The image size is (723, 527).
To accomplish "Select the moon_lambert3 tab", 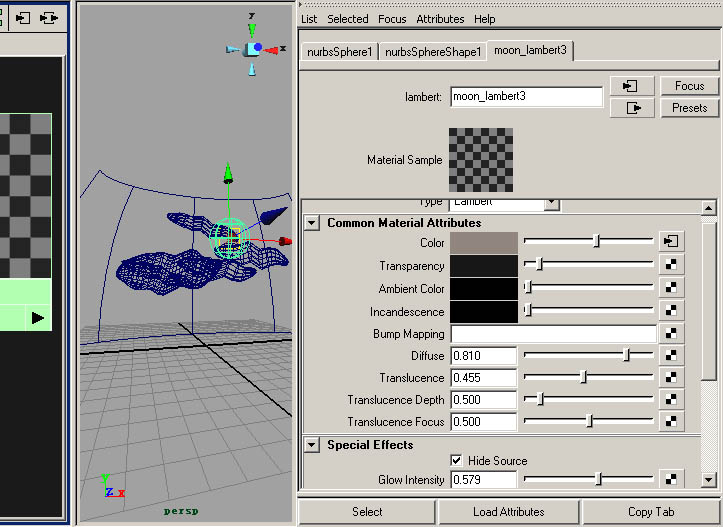I will point(530,50).
